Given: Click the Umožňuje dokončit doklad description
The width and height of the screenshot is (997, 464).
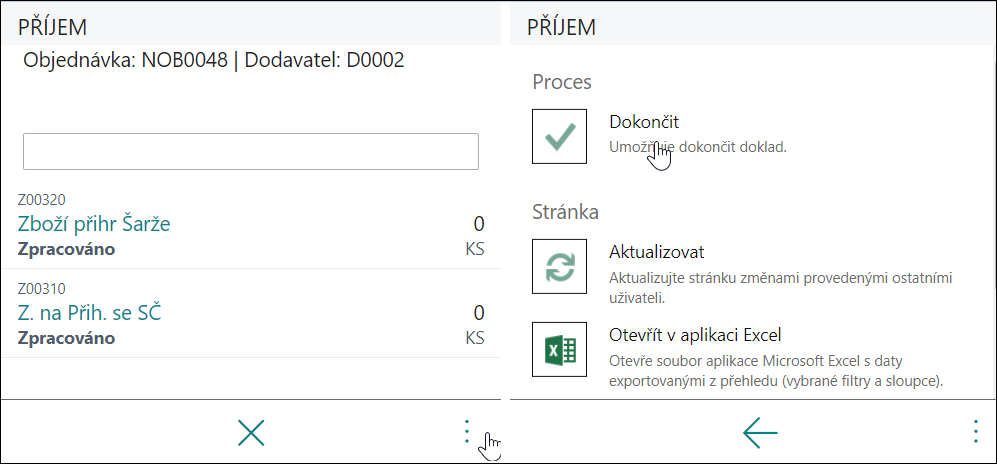Looking at the screenshot, I should [x=698, y=147].
